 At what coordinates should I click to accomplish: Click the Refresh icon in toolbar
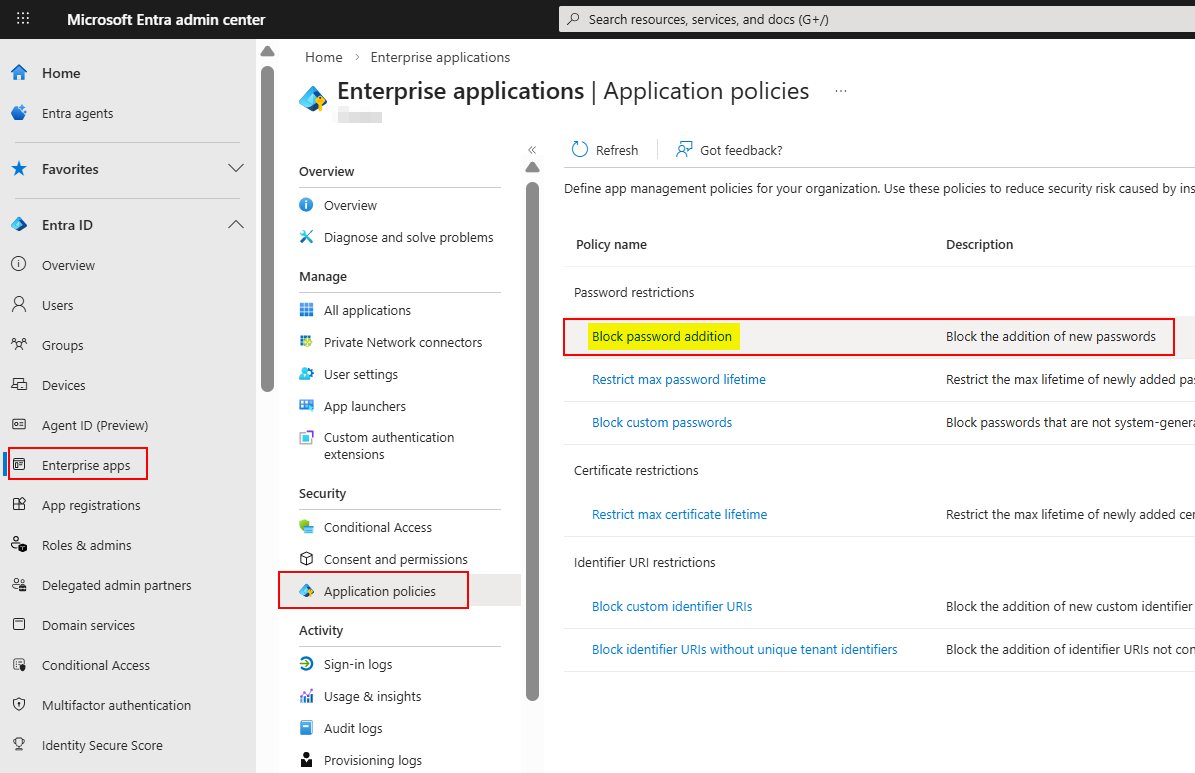point(580,150)
